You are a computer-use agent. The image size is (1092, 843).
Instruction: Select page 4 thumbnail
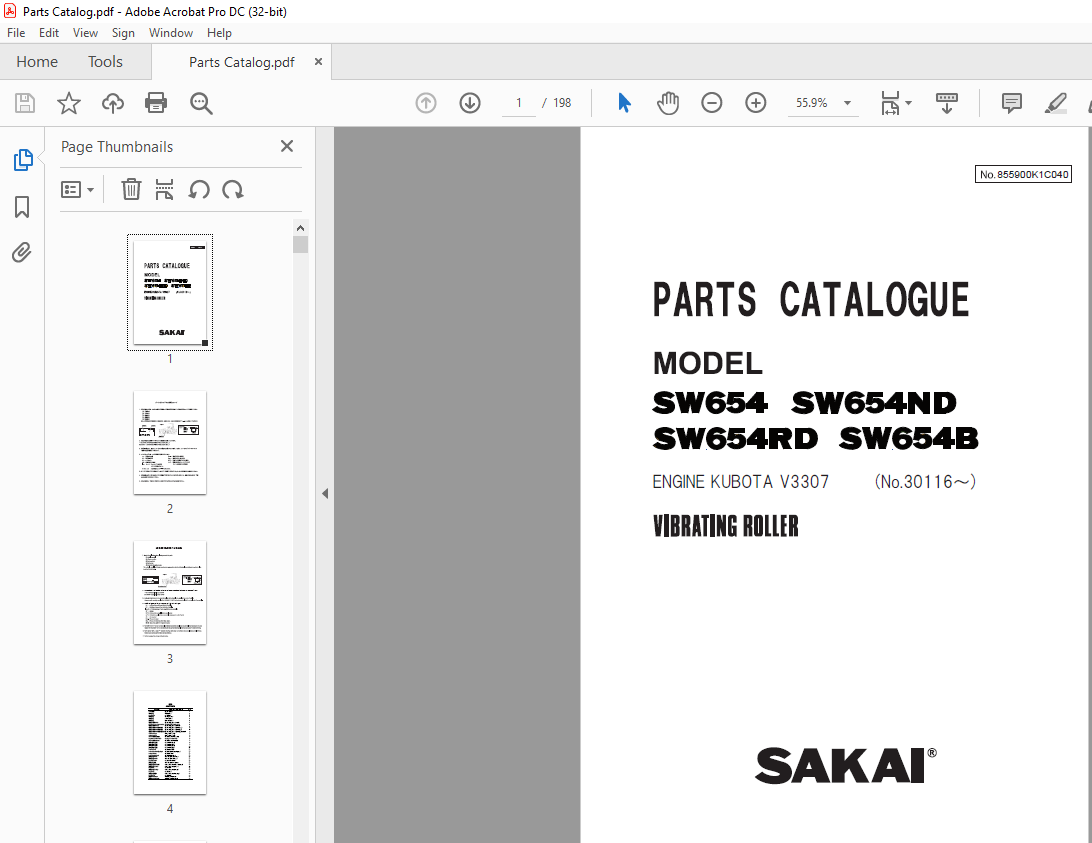(170, 742)
